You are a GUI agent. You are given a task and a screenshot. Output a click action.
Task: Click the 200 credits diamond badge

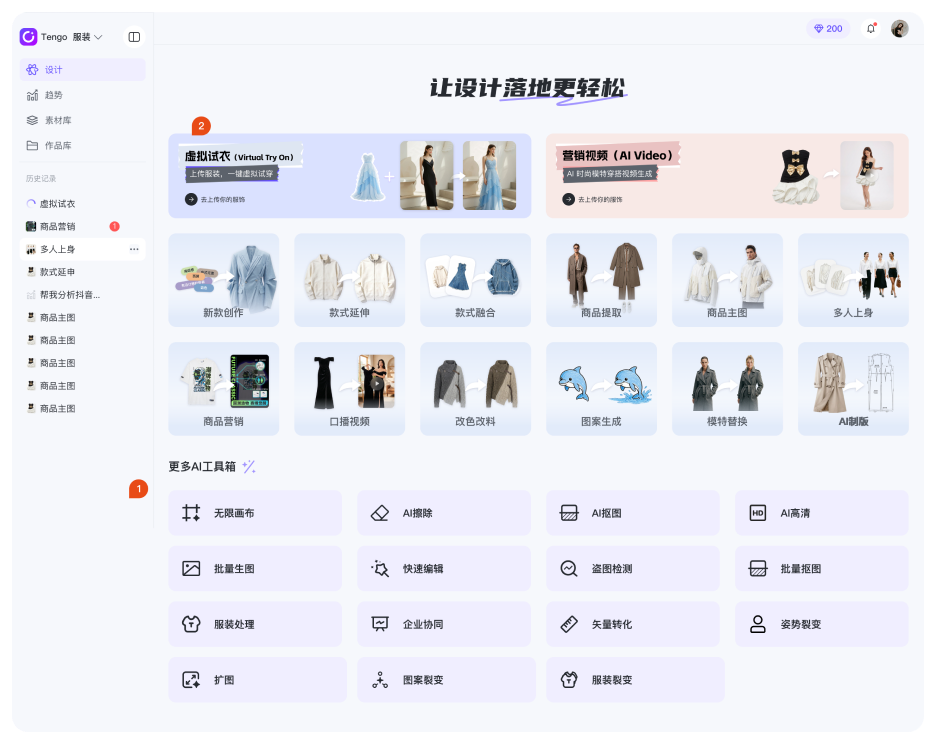tap(828, 29)
